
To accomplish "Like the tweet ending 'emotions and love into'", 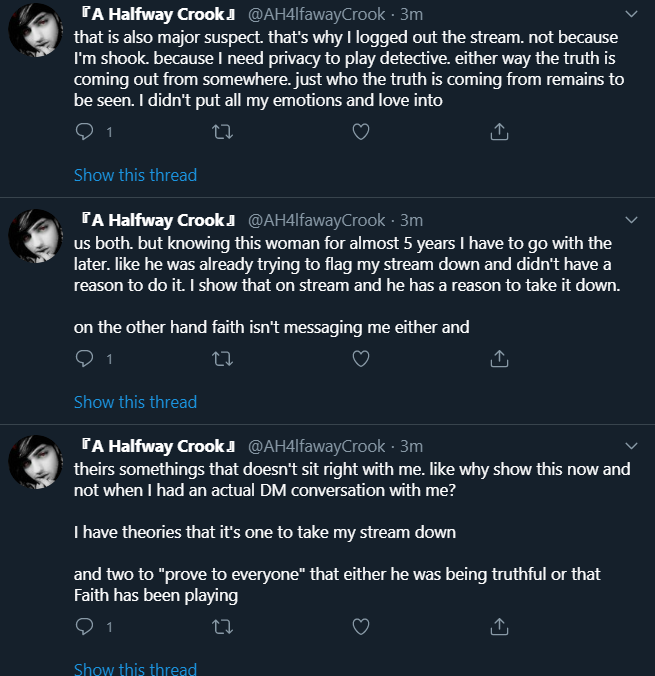I will (x=361, y=131).
